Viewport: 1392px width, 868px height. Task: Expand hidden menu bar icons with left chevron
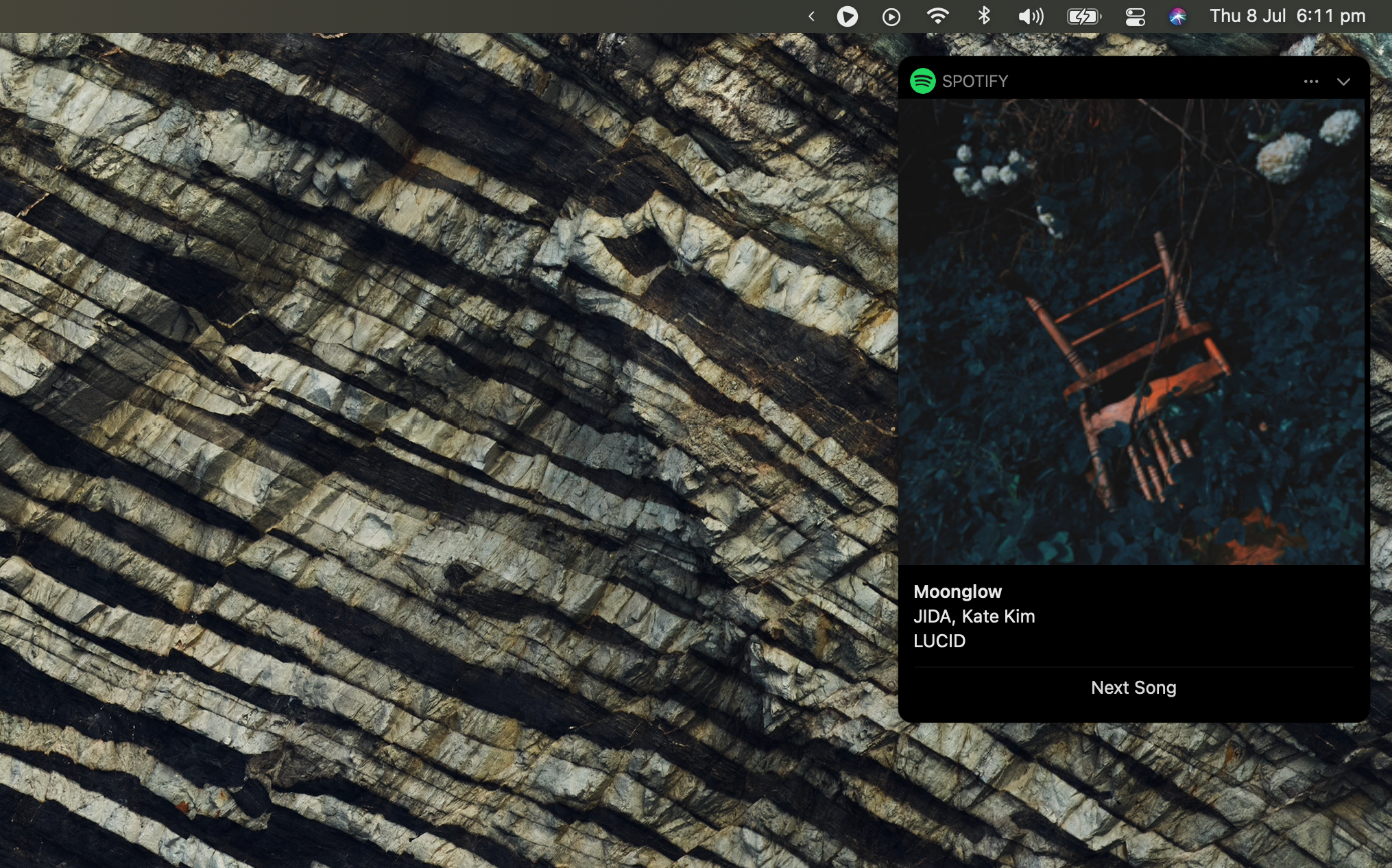pyautogui.click(x=811, y=16)
